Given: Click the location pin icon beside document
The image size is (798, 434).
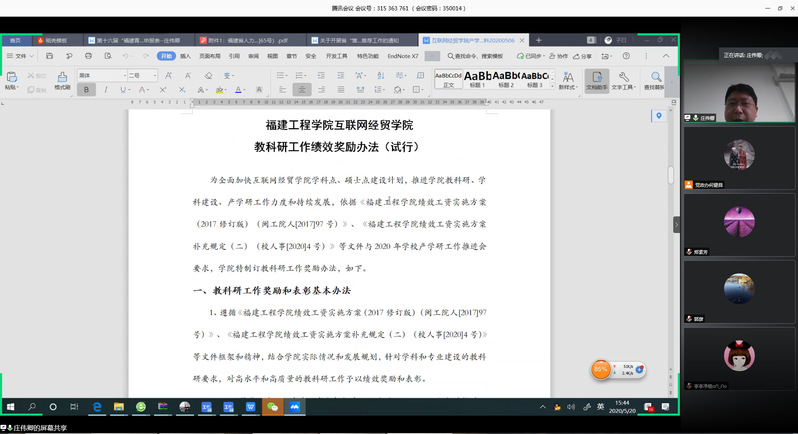Looking at the screenshot, I should click(659, 117).
